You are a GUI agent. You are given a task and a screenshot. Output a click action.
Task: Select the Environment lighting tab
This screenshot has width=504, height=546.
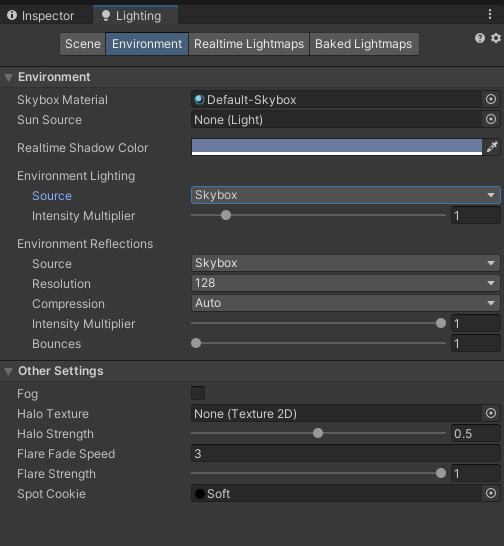tap(147, 44)
